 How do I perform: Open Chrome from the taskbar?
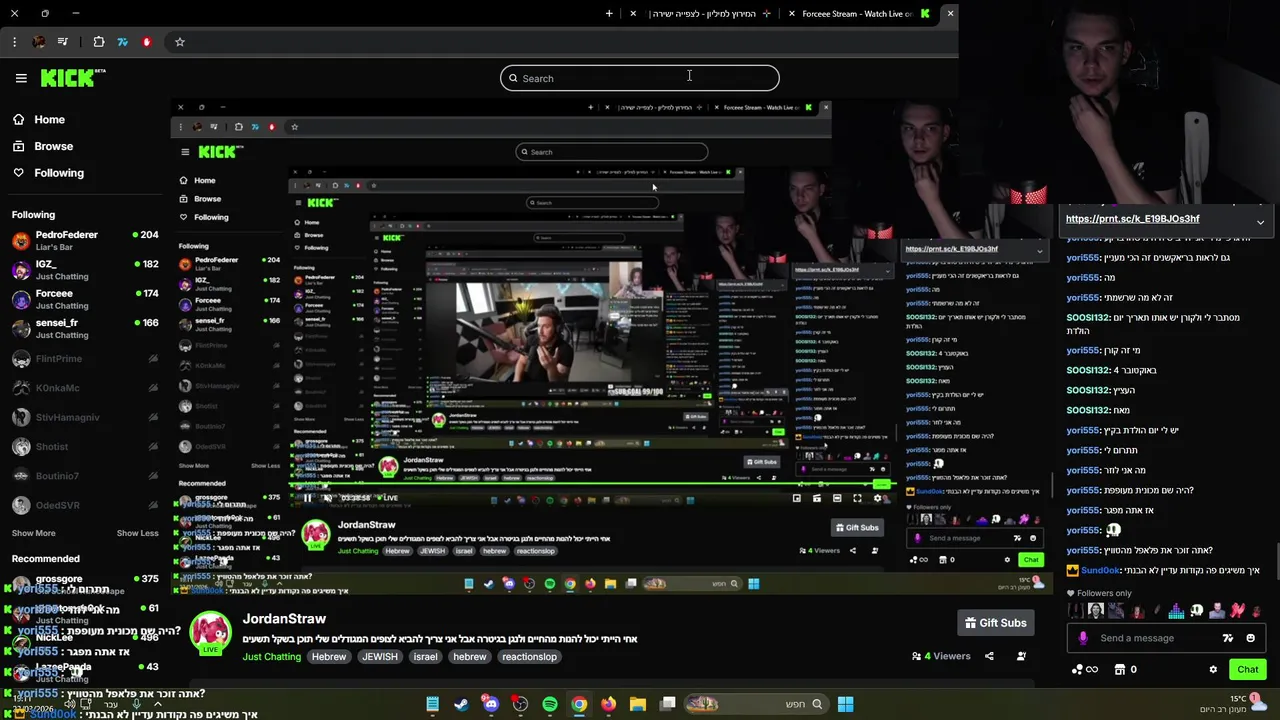pyautogui.click(x=579, y=704)
